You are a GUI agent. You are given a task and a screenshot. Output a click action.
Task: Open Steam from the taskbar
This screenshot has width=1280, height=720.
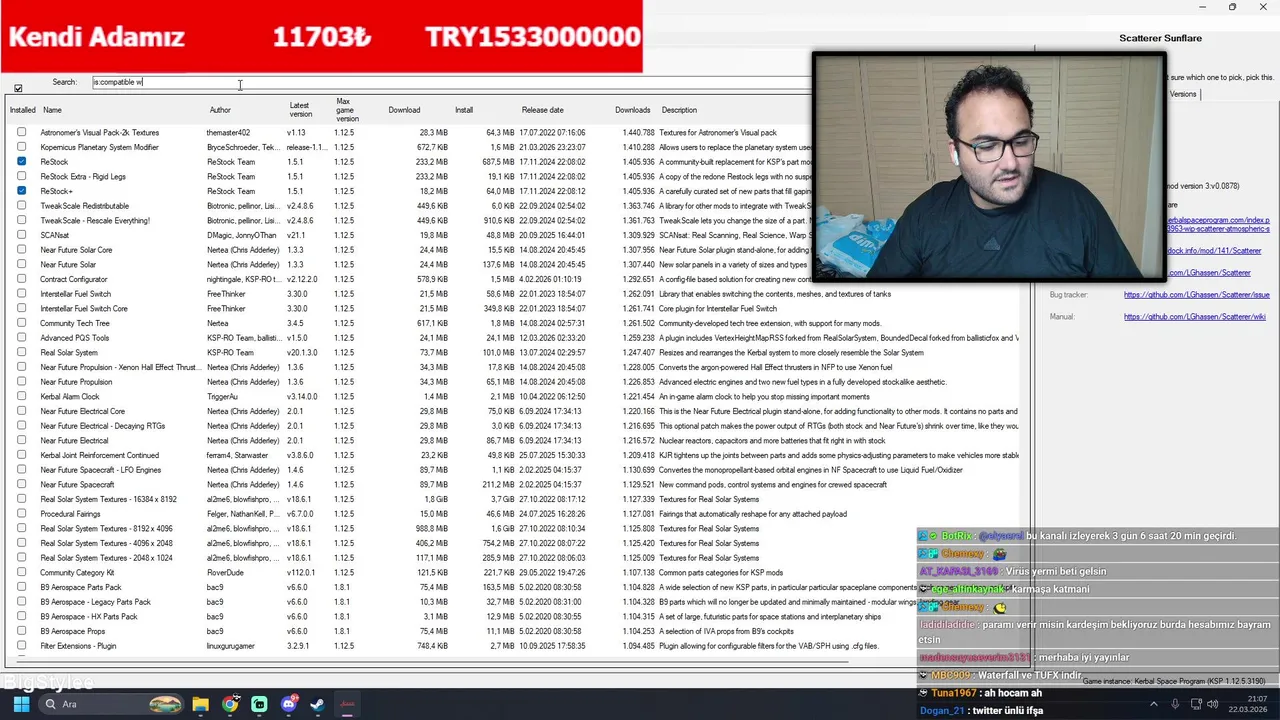pyautogui.click(x=317, y=704)
